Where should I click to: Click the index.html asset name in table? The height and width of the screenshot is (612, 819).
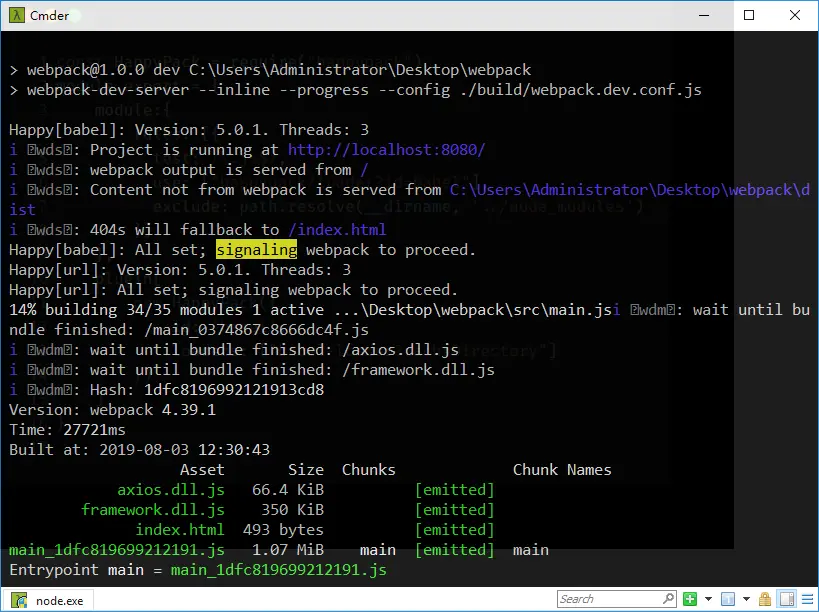click(180, 529)
